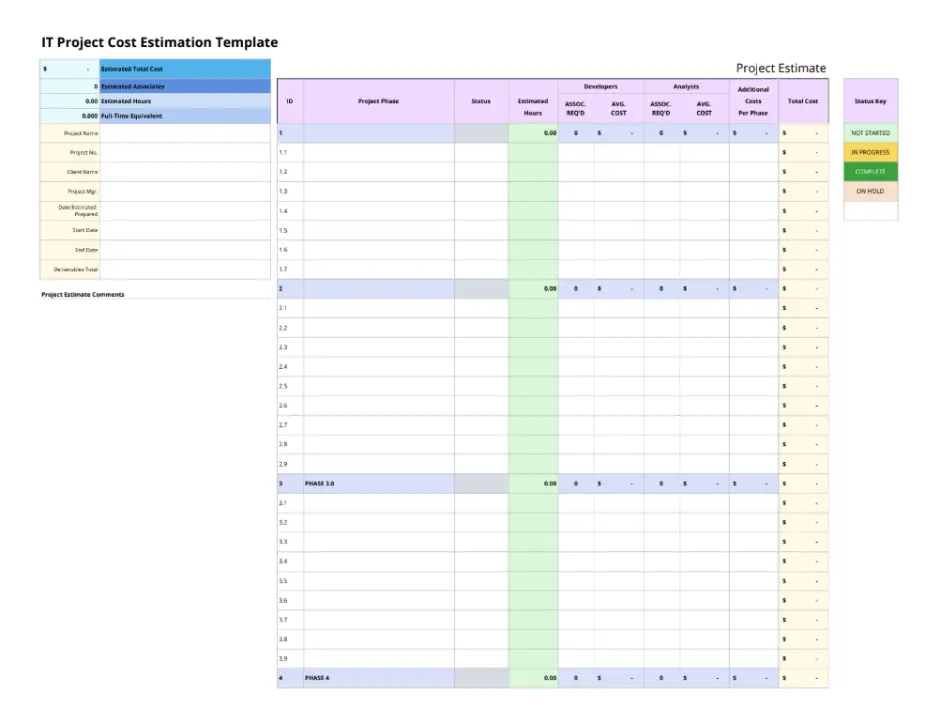This screenshot has height=724, width=936.
Task: Click the Status column header
Action: click(x=481, y=101)
